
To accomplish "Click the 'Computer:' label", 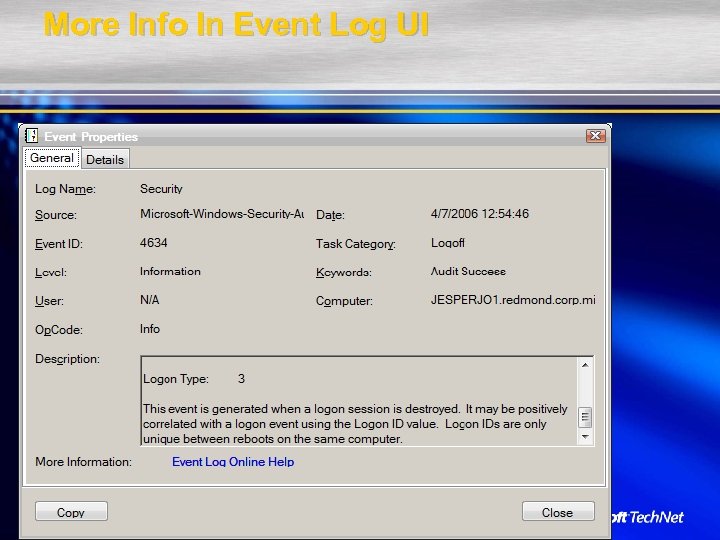I will 344,301.
